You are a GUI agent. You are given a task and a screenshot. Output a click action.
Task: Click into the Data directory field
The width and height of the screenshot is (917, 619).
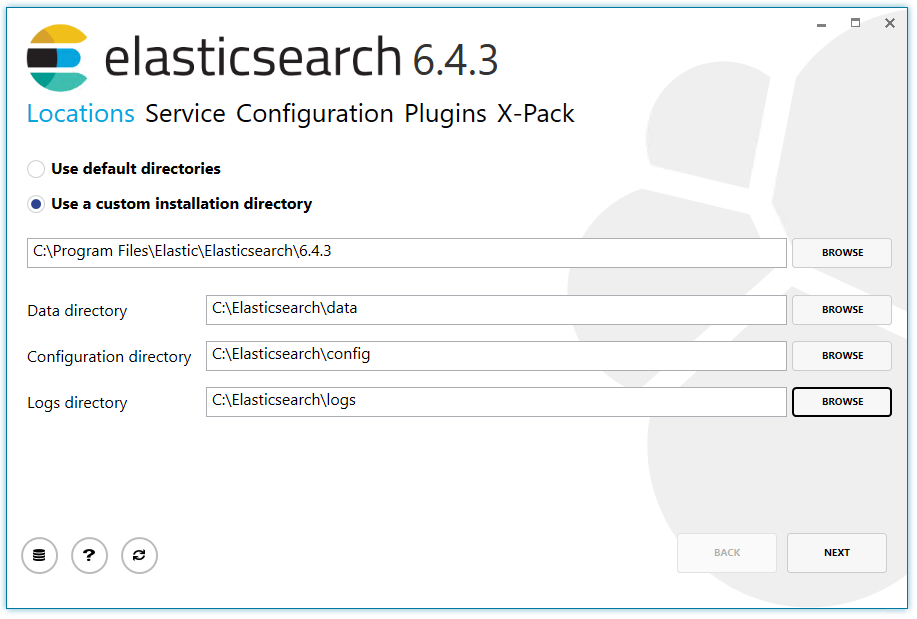[496, 310]
